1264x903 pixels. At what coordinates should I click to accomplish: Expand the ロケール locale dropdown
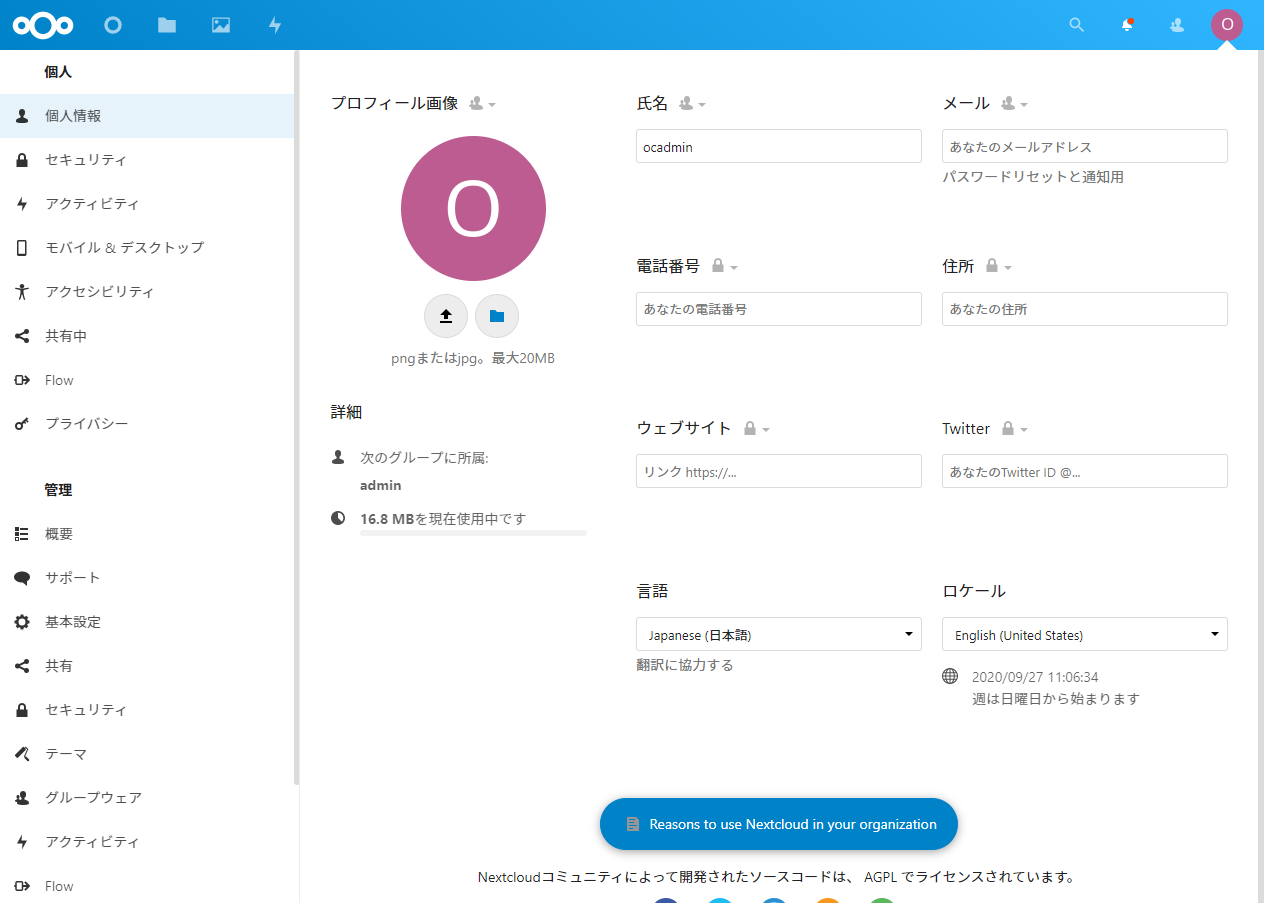pos(1085,634)
